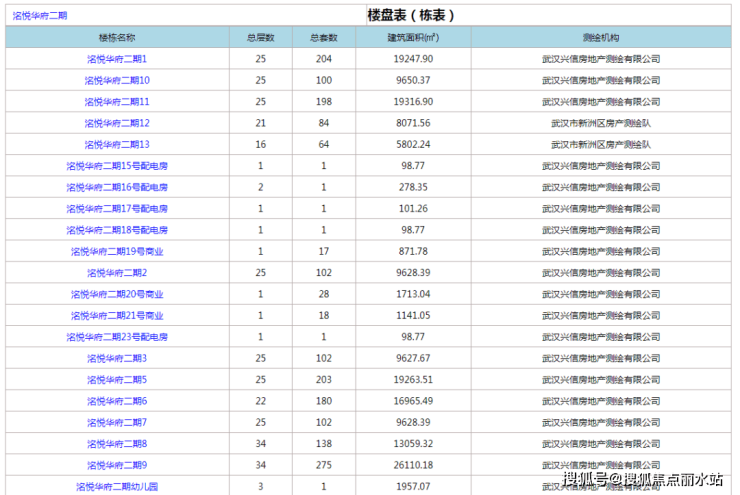Viewport: 740px width, 495px height.
Task: Open 洺悦华府二期16号配电房 link
Action: point(117,187)
